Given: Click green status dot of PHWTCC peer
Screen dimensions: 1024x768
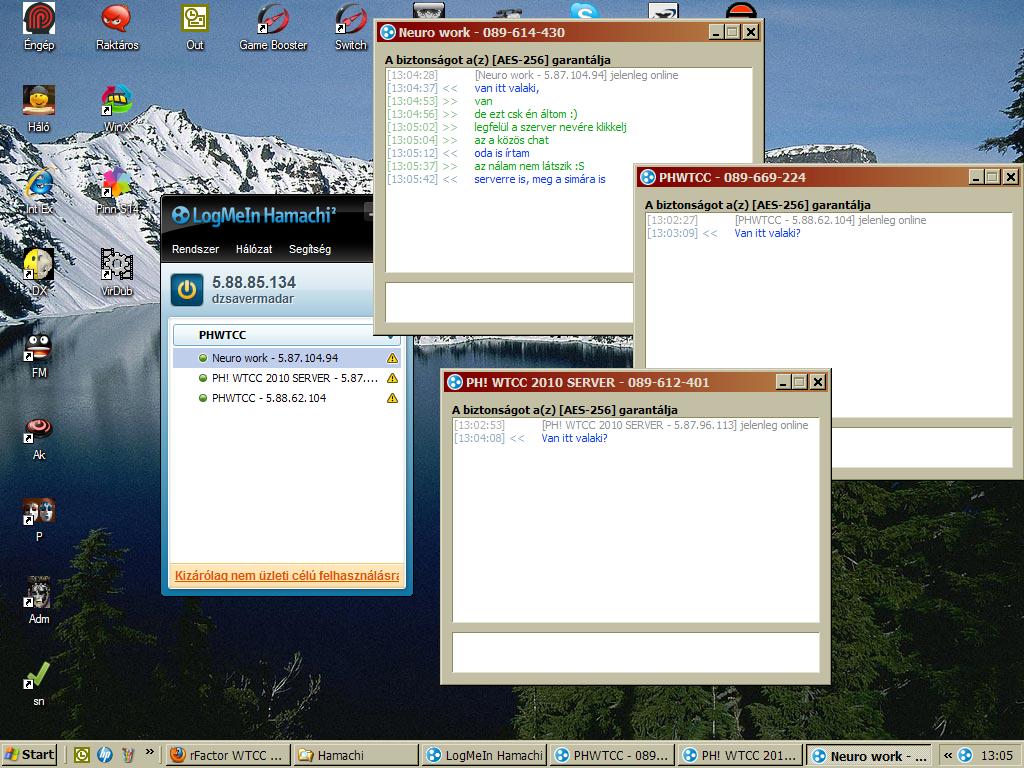Looking at the screenshot, I should [x=203, y=398].
